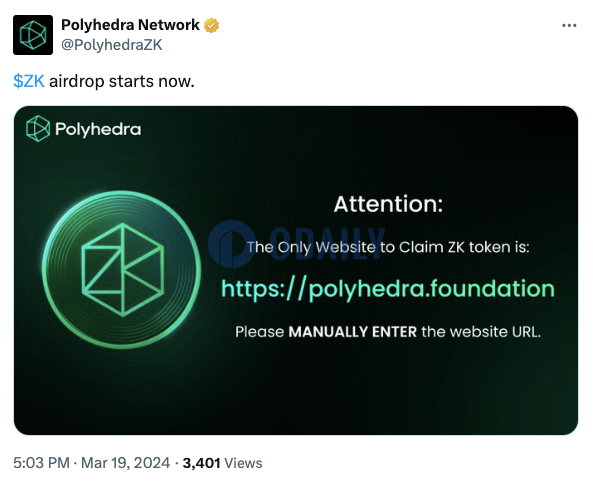
Task: Click the 3,401 Views count
Action: point(222,463)
